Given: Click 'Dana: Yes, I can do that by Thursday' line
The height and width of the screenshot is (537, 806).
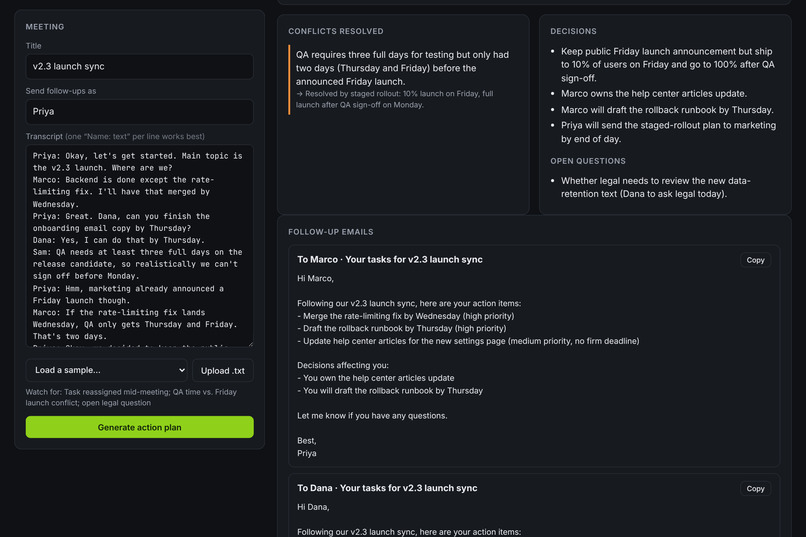Looking at the screenshot, I should (118, 240).
